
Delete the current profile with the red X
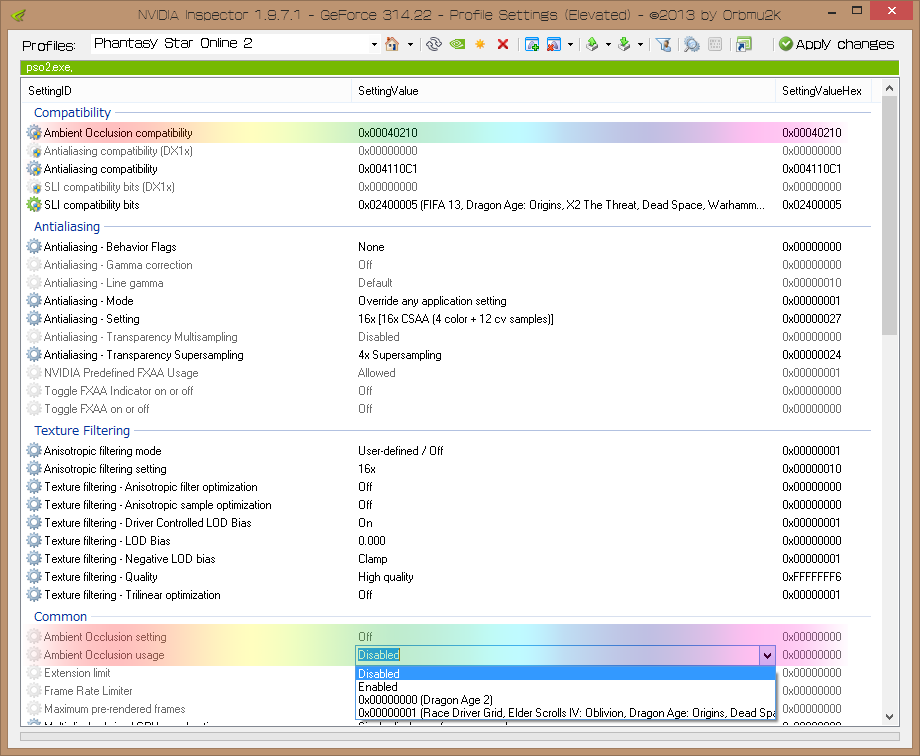[503, 44]
